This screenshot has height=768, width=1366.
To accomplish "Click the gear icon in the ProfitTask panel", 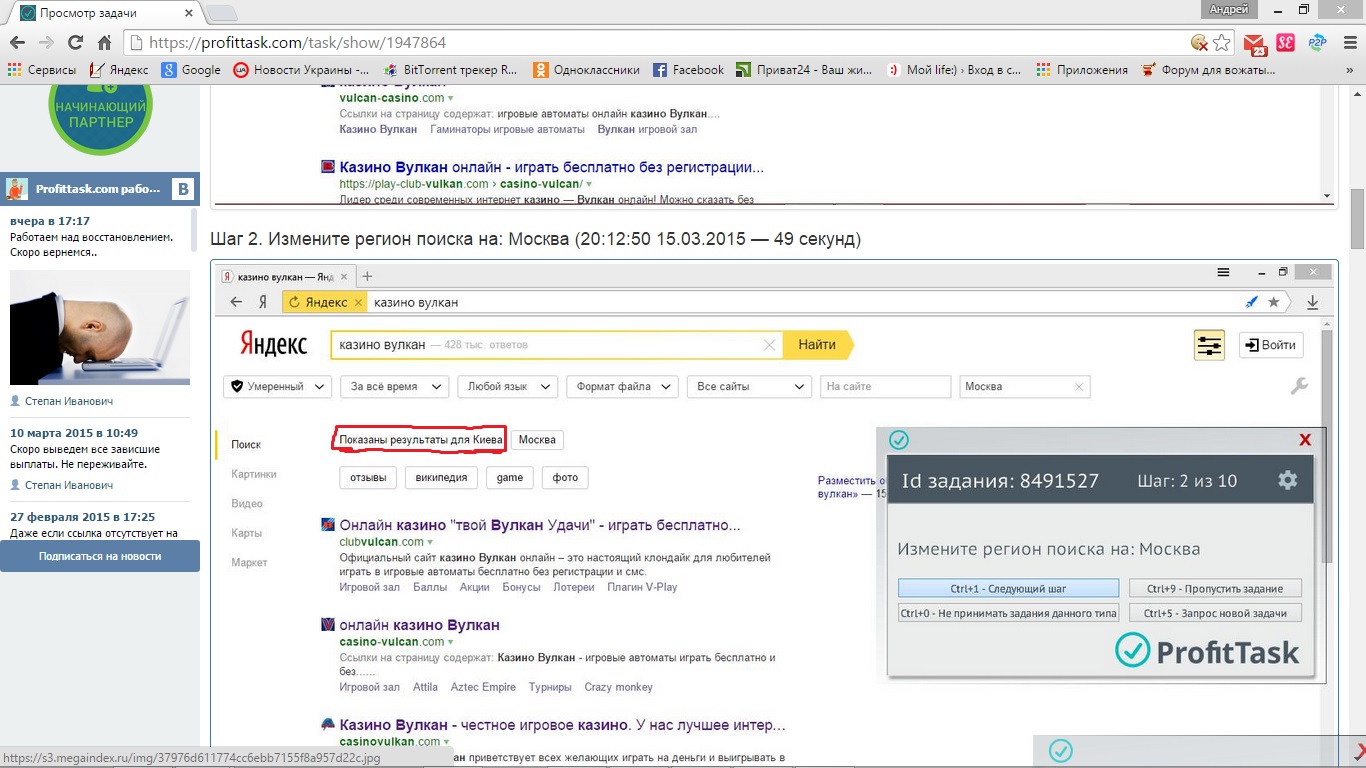I will point(1287,480).
